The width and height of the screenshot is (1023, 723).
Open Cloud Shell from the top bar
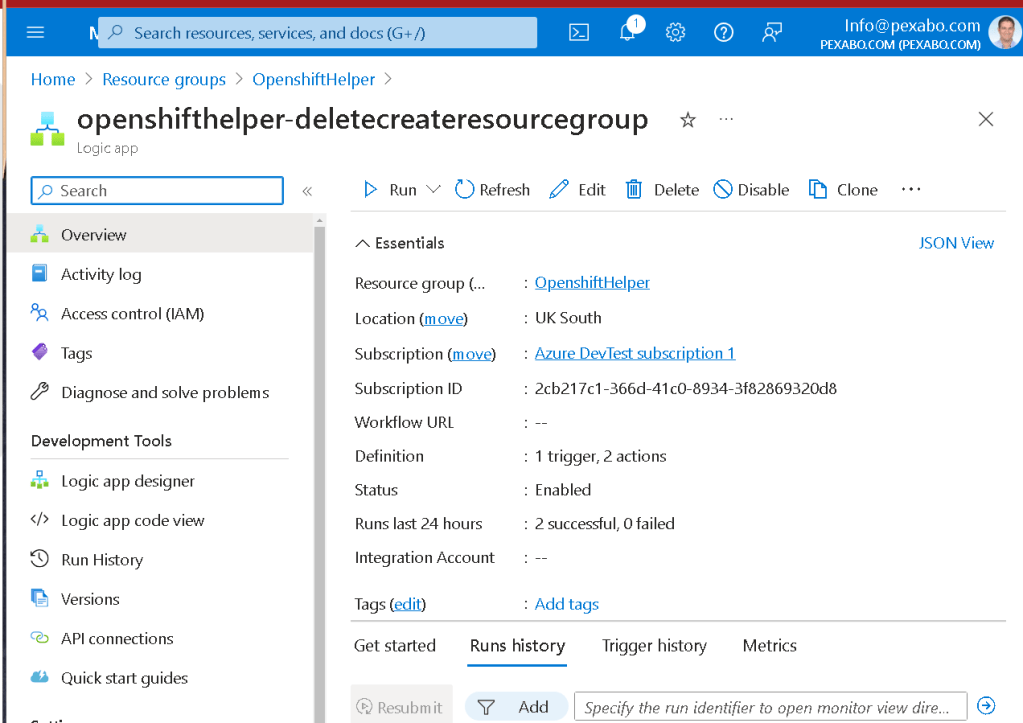coord(579,32)
